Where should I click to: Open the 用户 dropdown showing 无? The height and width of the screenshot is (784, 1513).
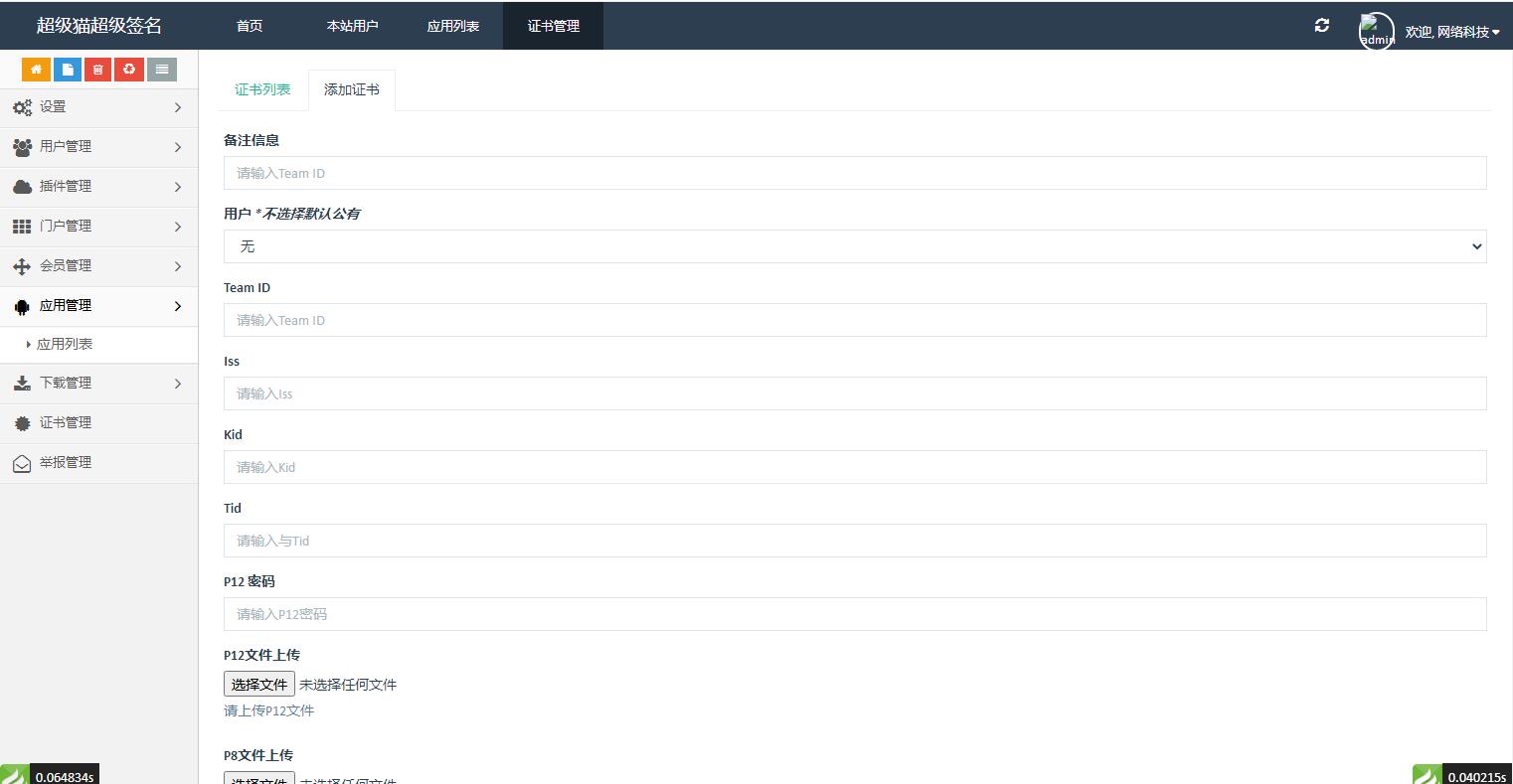click(854, 246)
